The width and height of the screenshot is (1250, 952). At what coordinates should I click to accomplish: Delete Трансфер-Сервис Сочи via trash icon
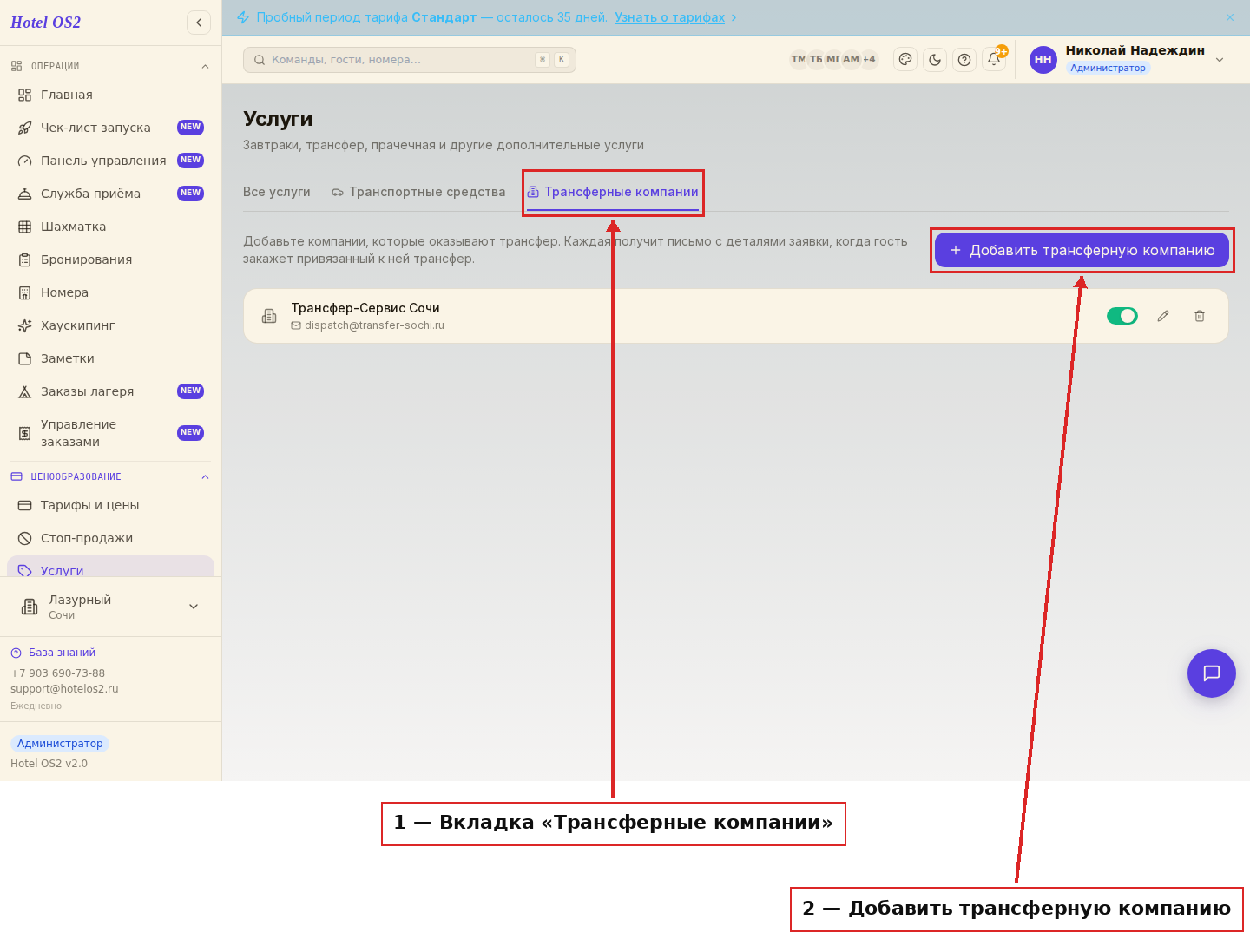tap(1200, 316)
